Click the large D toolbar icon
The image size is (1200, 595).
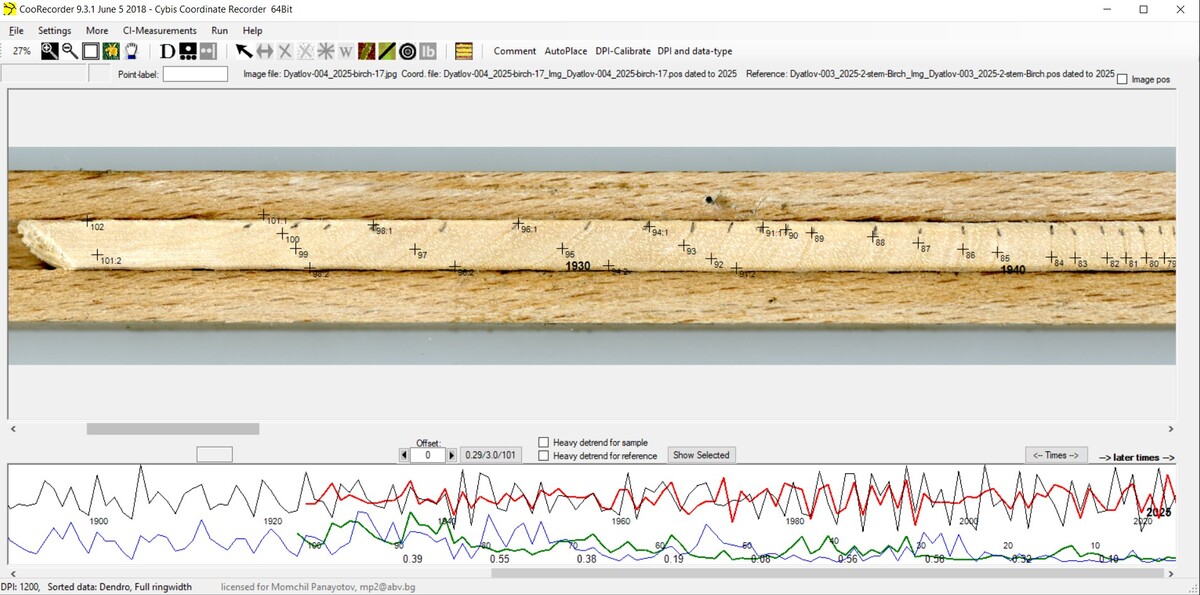click(x=167, y=51)
